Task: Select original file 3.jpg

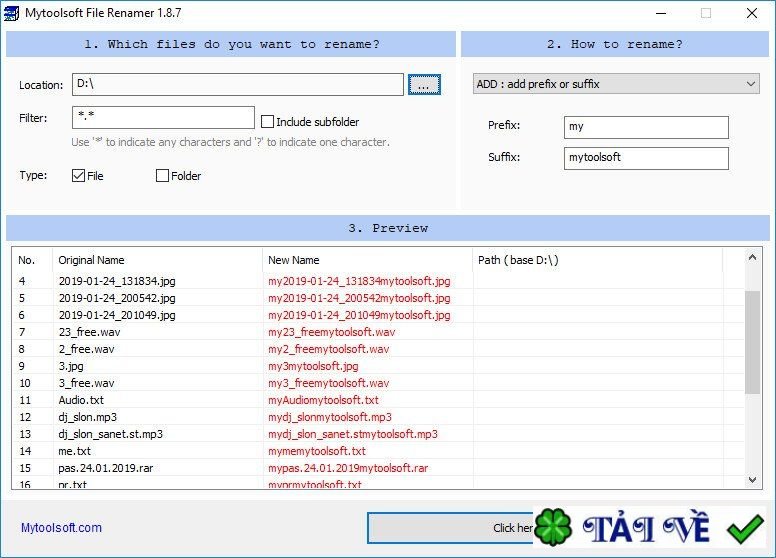Action: (71, 366)
